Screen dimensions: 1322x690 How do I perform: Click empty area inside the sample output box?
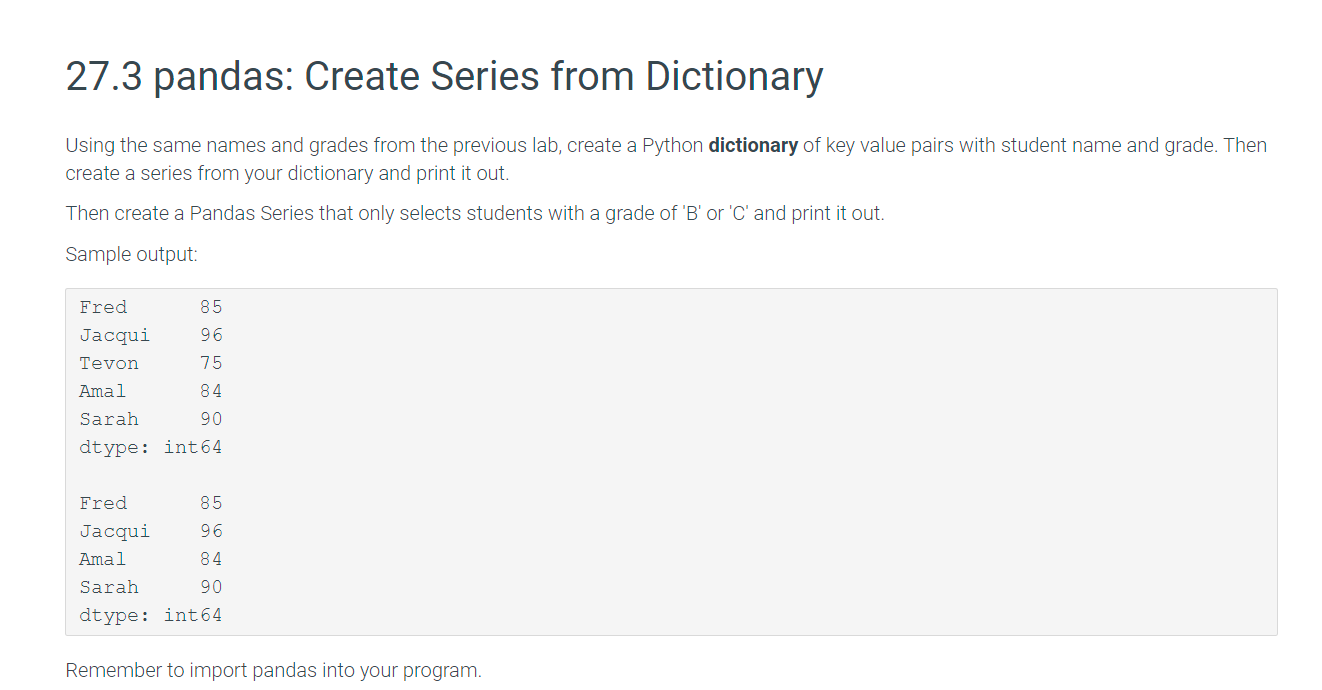750,460
